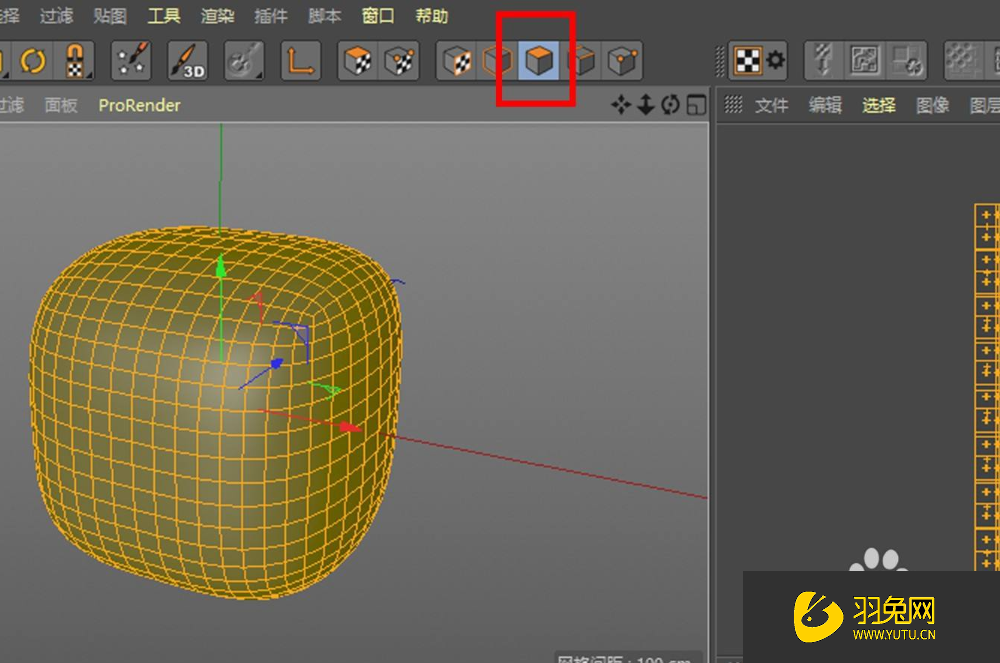Select the edge mode cube icon

(576, 60)
